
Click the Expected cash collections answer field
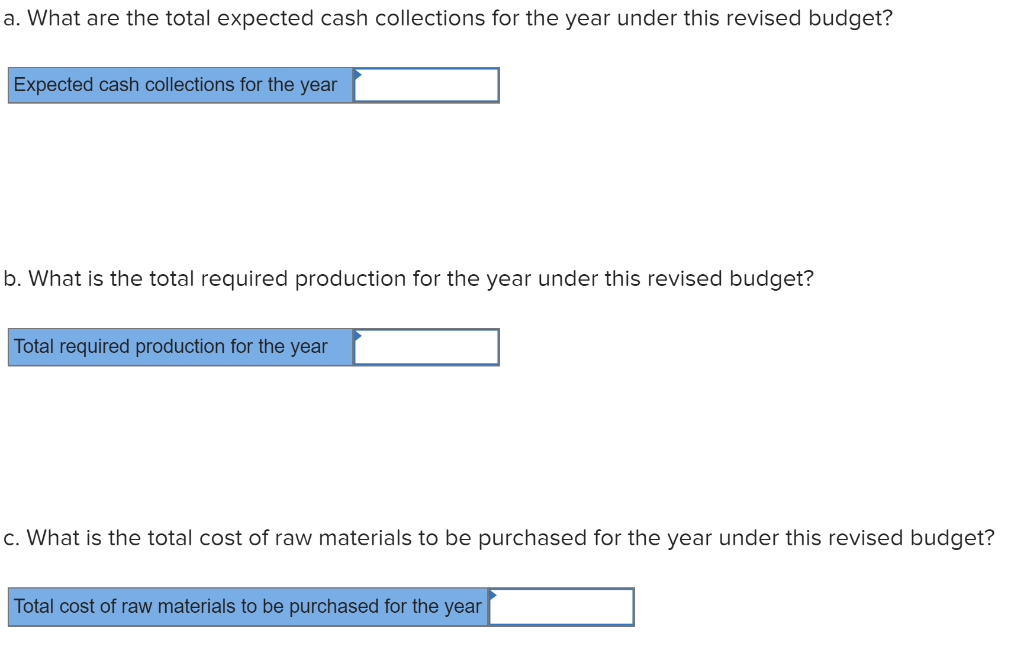pyautogui.click(x=426, y=85)
